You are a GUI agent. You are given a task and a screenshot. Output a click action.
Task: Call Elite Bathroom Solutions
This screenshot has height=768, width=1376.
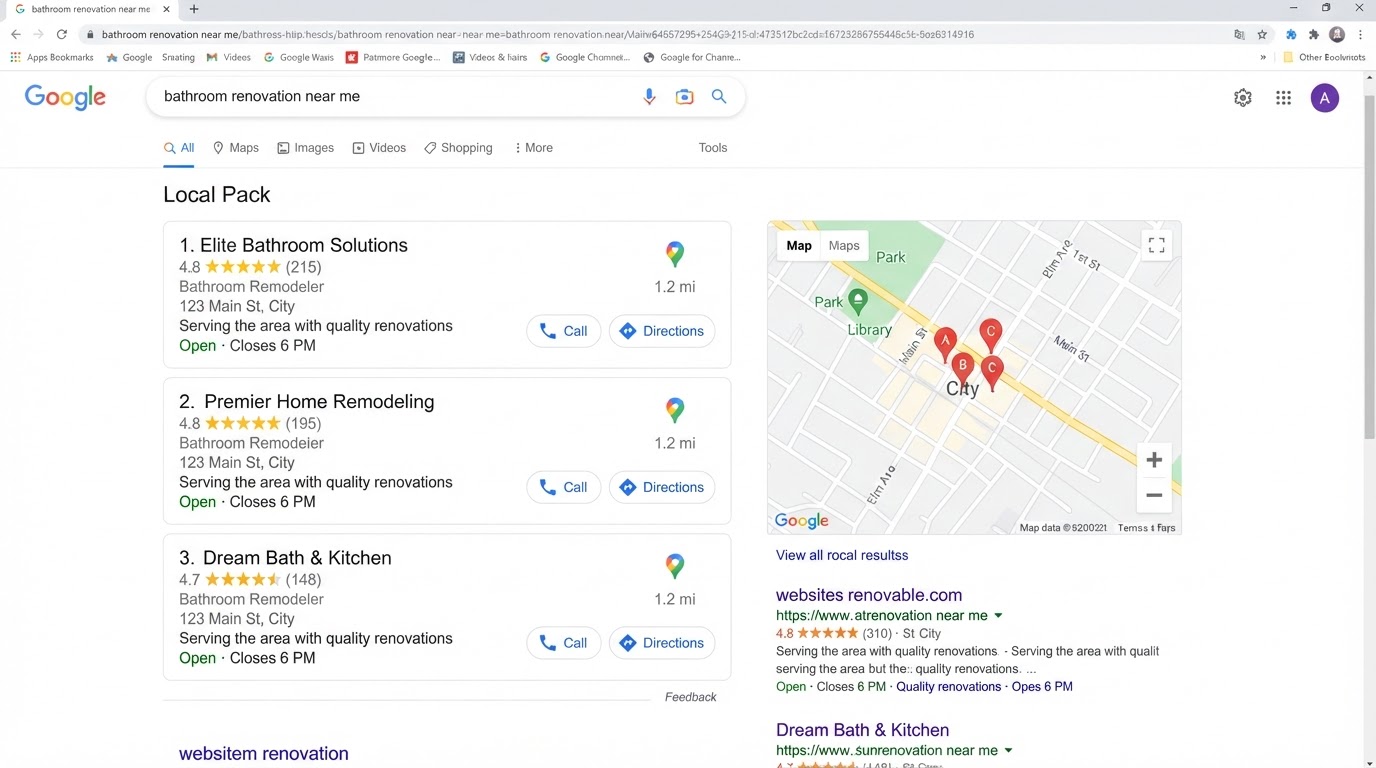point(564,331)
